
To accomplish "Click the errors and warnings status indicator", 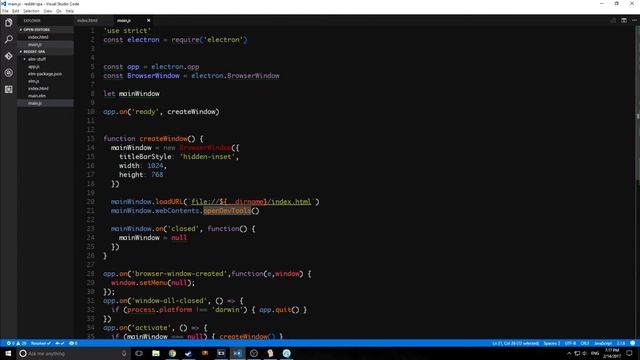I will pos(16,343).
